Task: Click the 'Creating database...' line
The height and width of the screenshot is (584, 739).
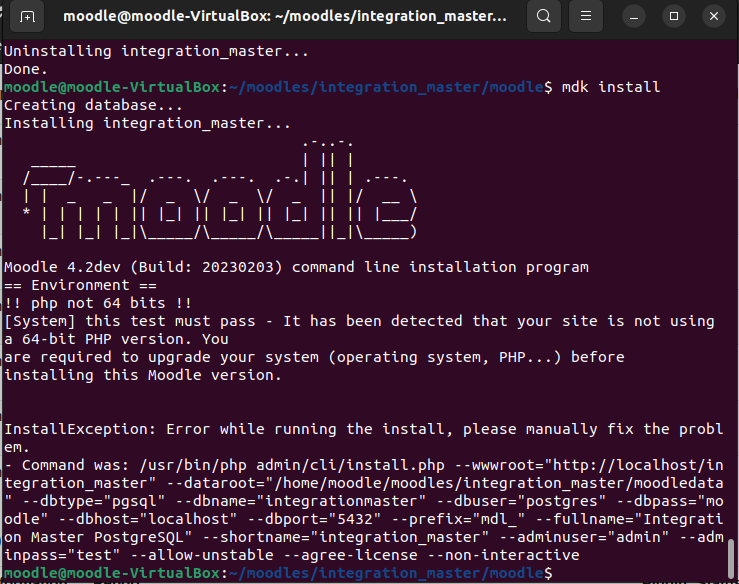Action: (93, 105)
